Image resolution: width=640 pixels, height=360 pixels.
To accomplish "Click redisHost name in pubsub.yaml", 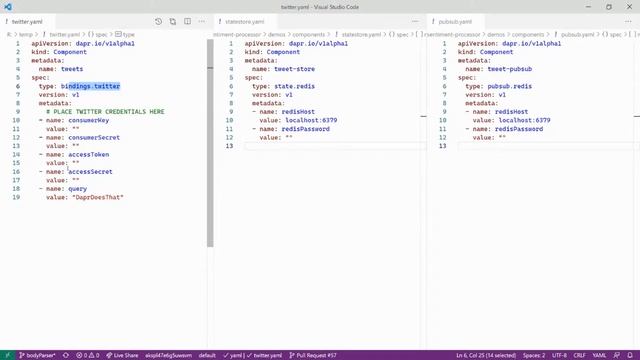I will click(x=511, y=112).
